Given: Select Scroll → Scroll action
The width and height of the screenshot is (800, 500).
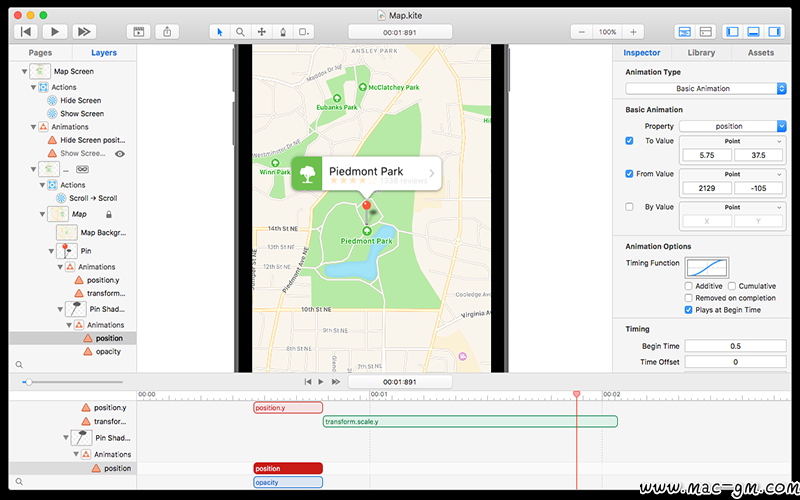Looking at the screenshot, I should pos(93,198).
